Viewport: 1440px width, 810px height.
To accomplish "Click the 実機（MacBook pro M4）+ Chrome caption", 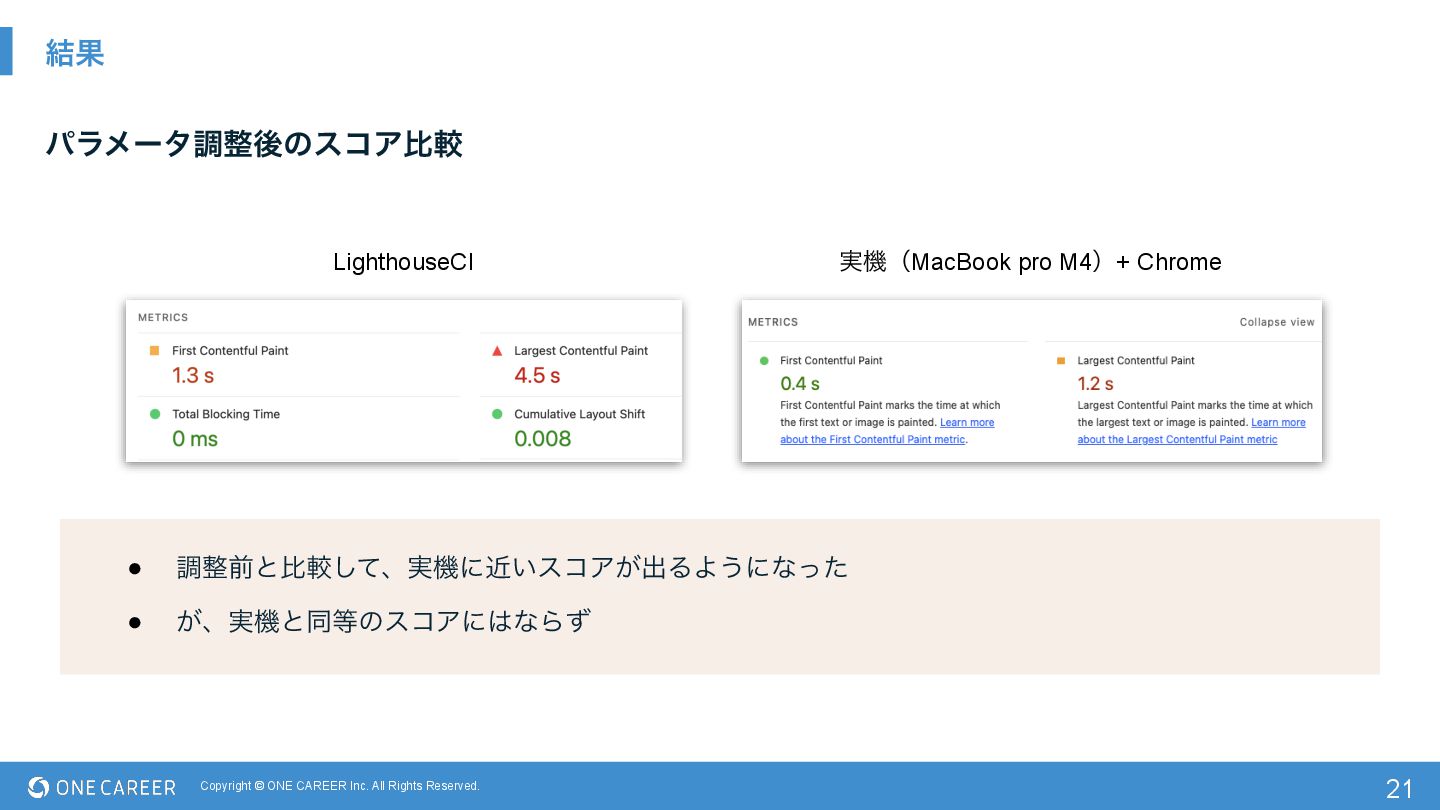I will [x=1030, y=262].
